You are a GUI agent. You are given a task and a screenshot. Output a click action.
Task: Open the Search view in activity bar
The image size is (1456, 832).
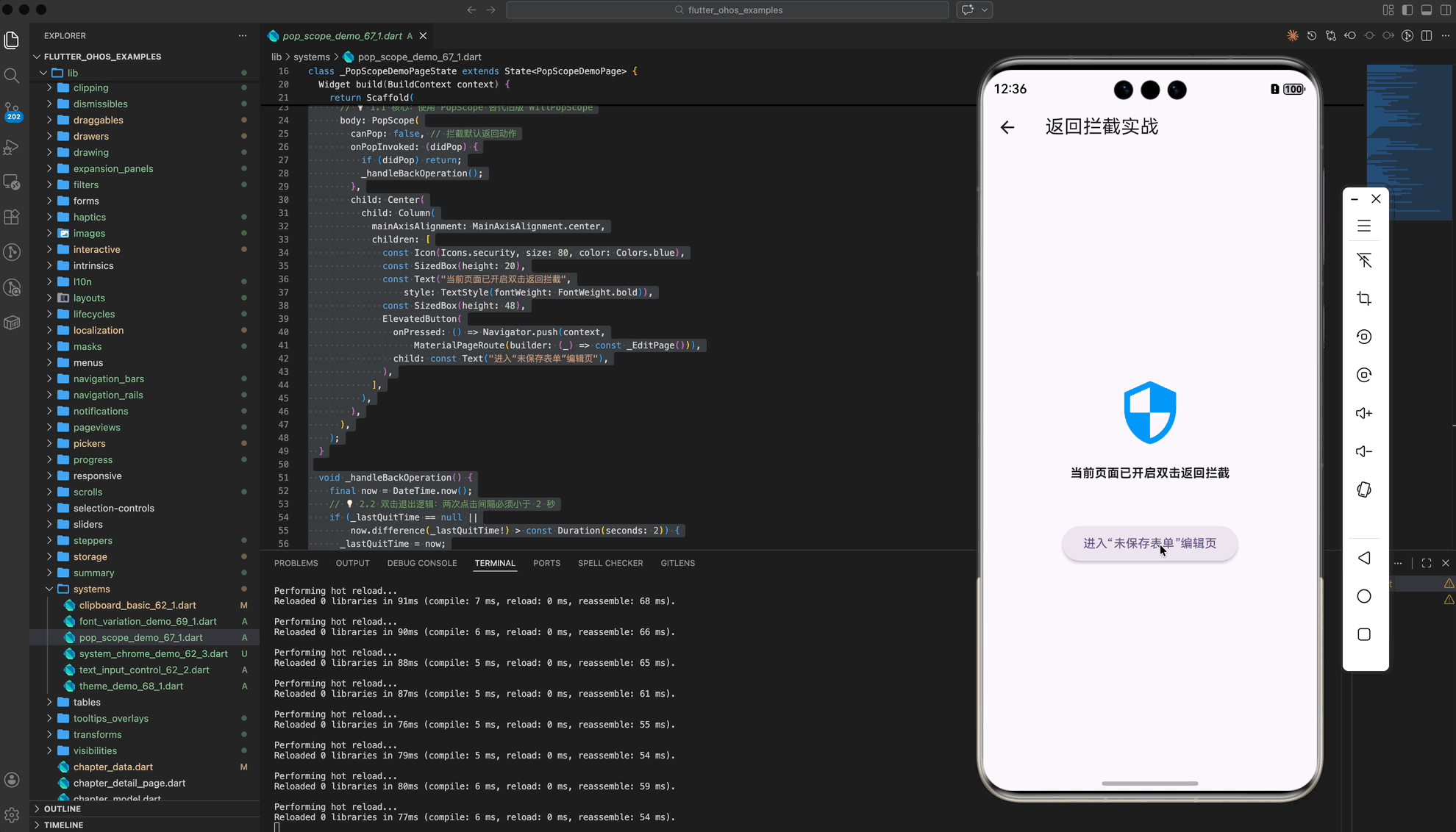coord(12,76)
